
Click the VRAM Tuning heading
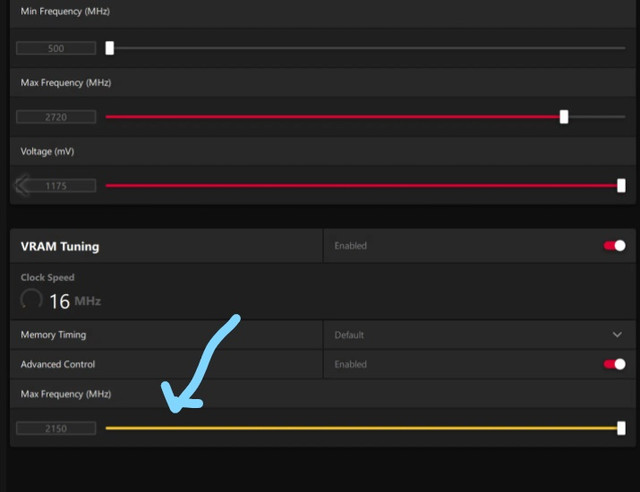coord(60,247)
